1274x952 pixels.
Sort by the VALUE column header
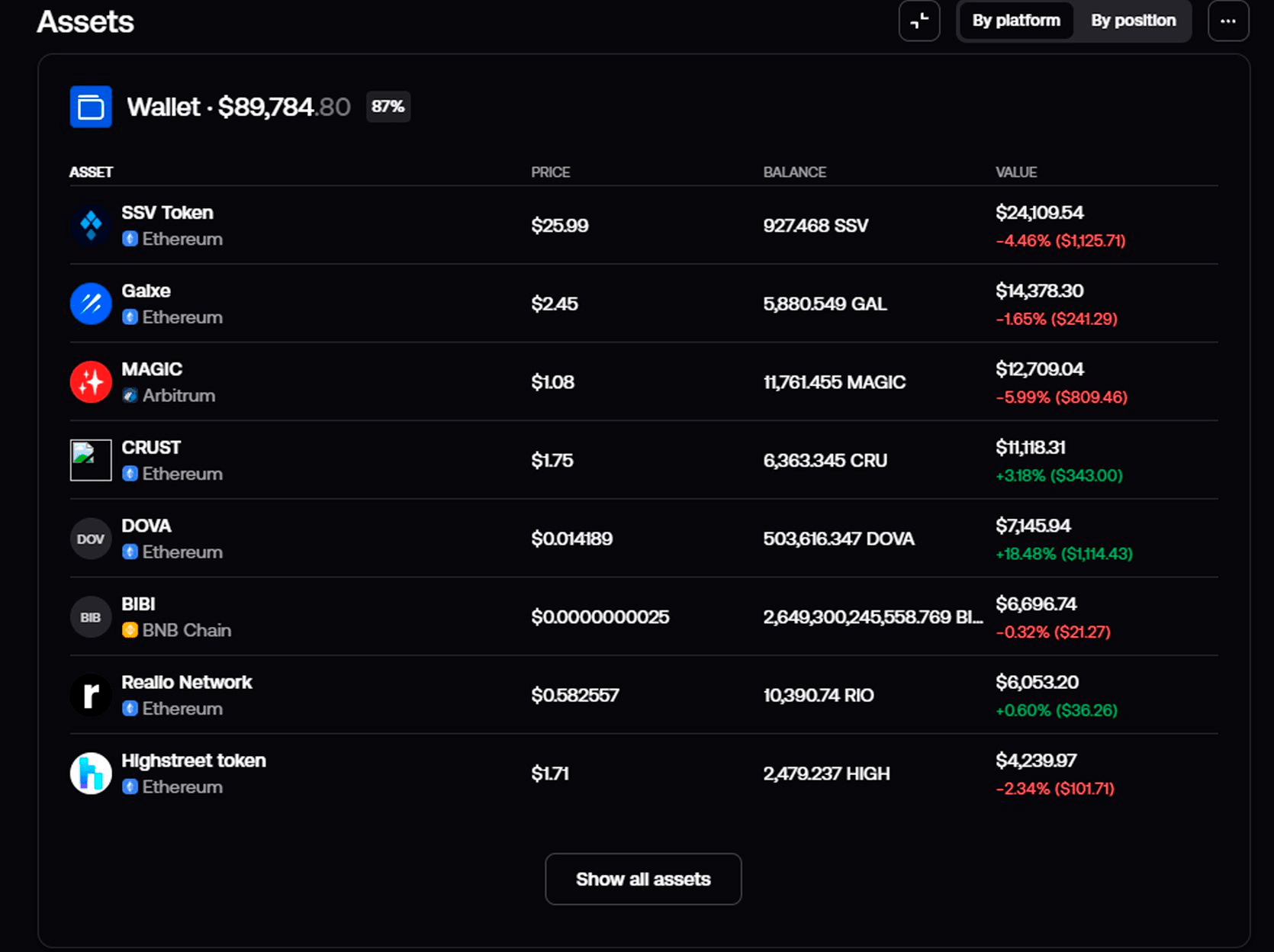[x=1016, y=172]
